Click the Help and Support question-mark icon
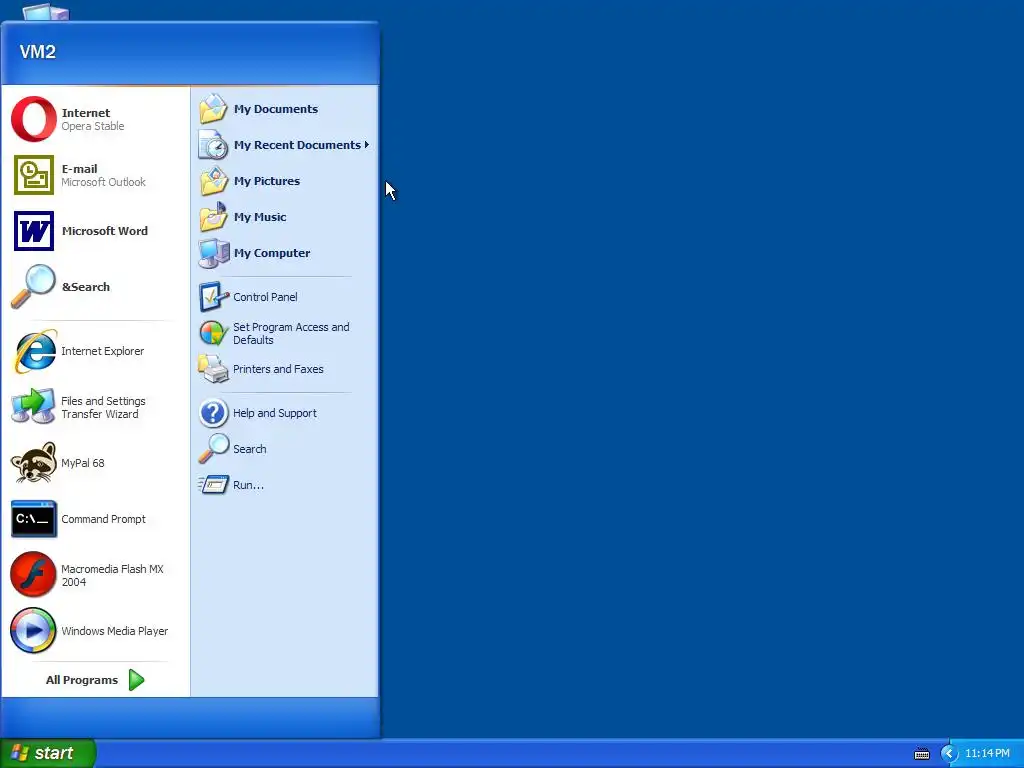 214,413
